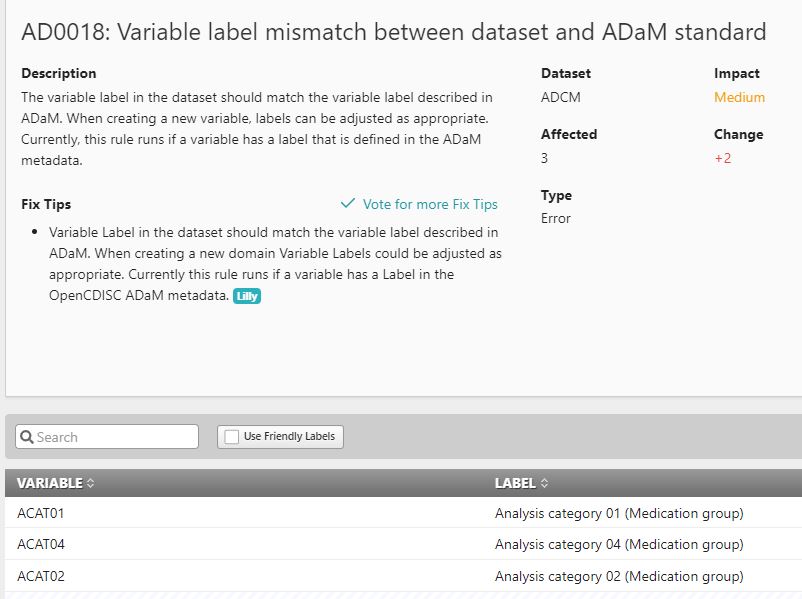The height and width of the screenshot is (599, 802).
Task: Click the AD0018 rule title heading
Action: [394, 32]
